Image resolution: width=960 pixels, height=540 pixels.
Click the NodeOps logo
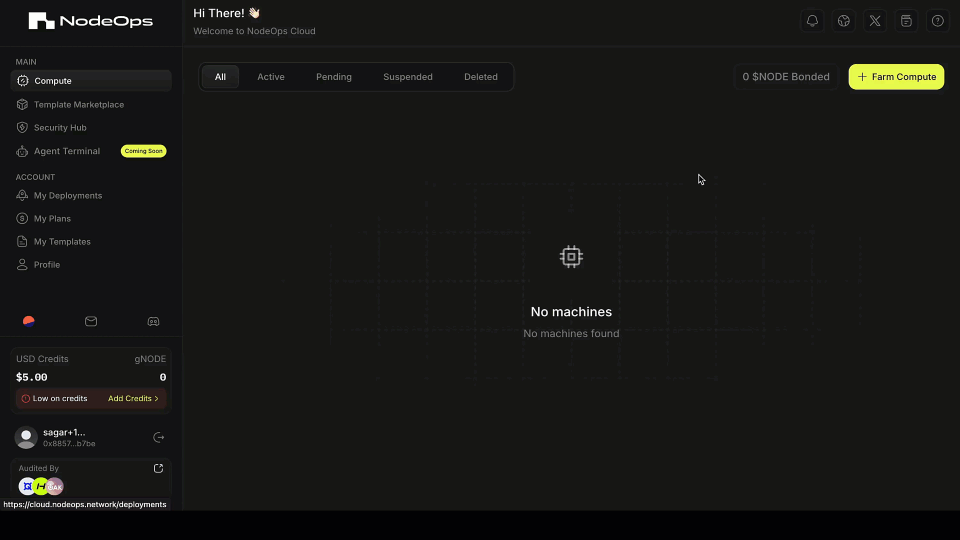[91, 21]
